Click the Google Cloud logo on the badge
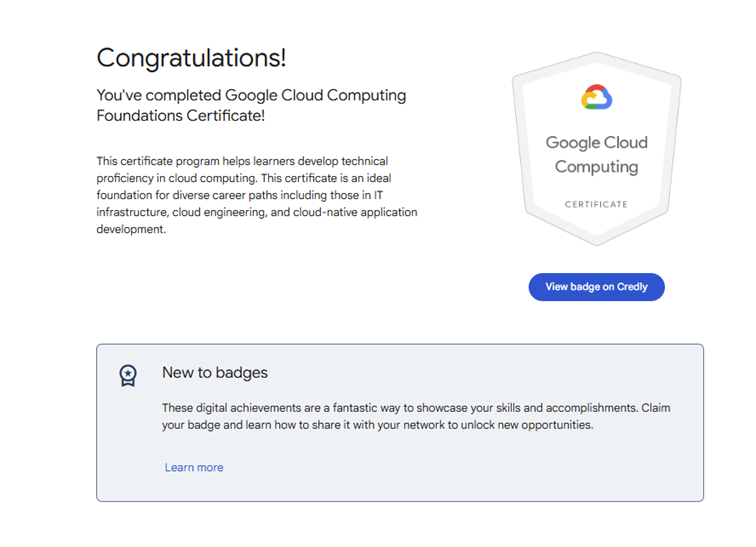 [596, 98]
